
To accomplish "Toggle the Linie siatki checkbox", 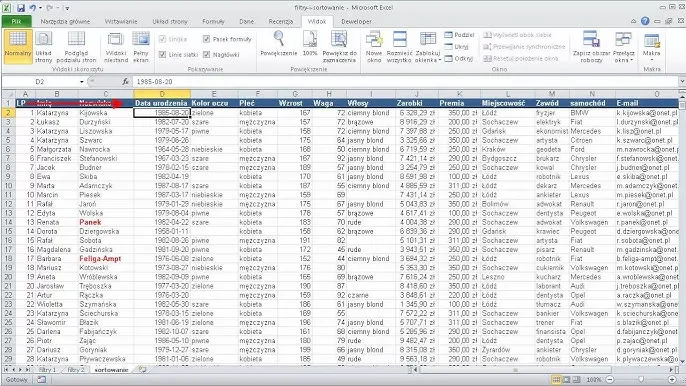I will tap(162, 55).
